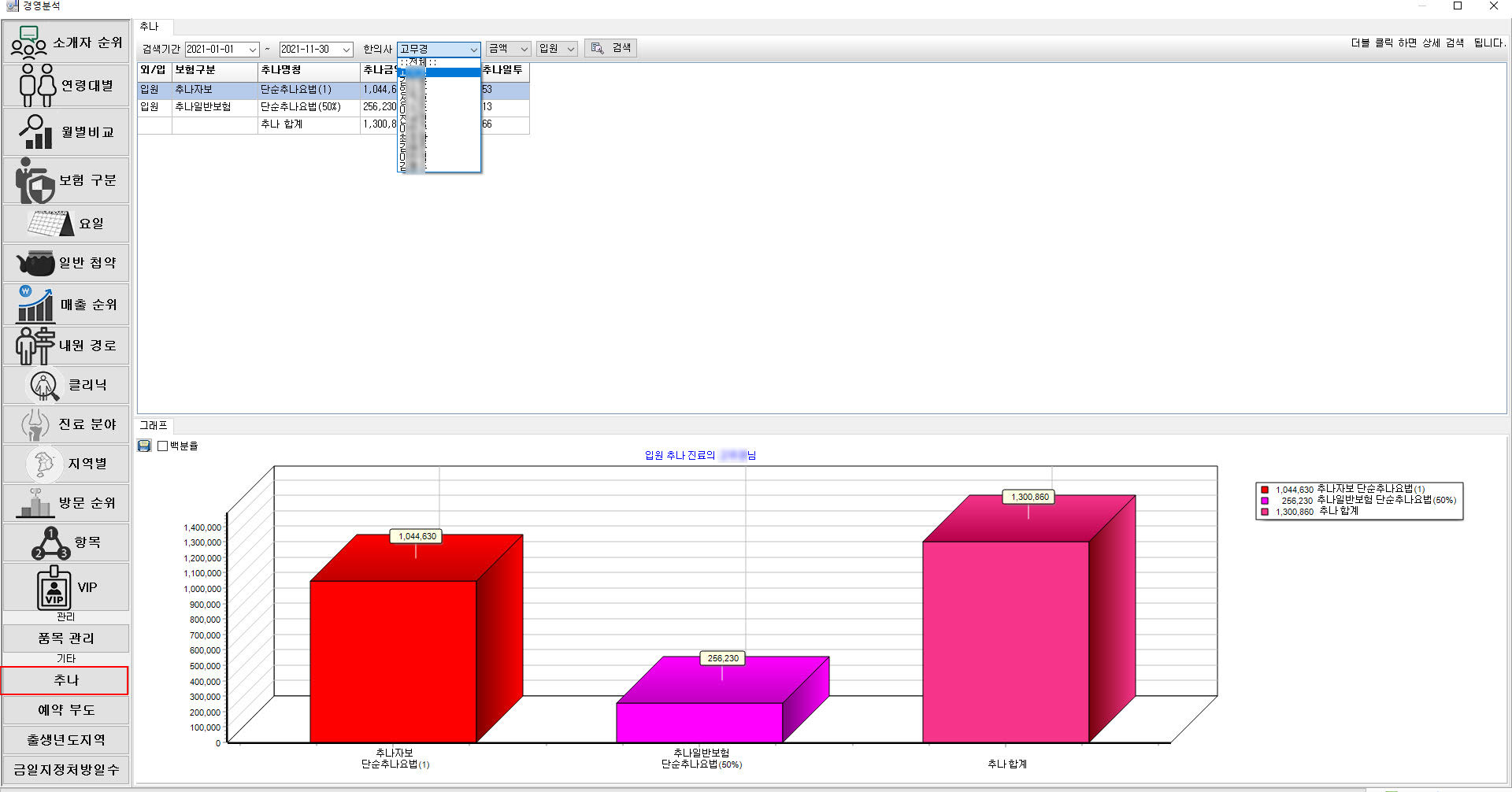Click the save graph disk icon
The image size is (1512, 792).
[x=144, y=446]
